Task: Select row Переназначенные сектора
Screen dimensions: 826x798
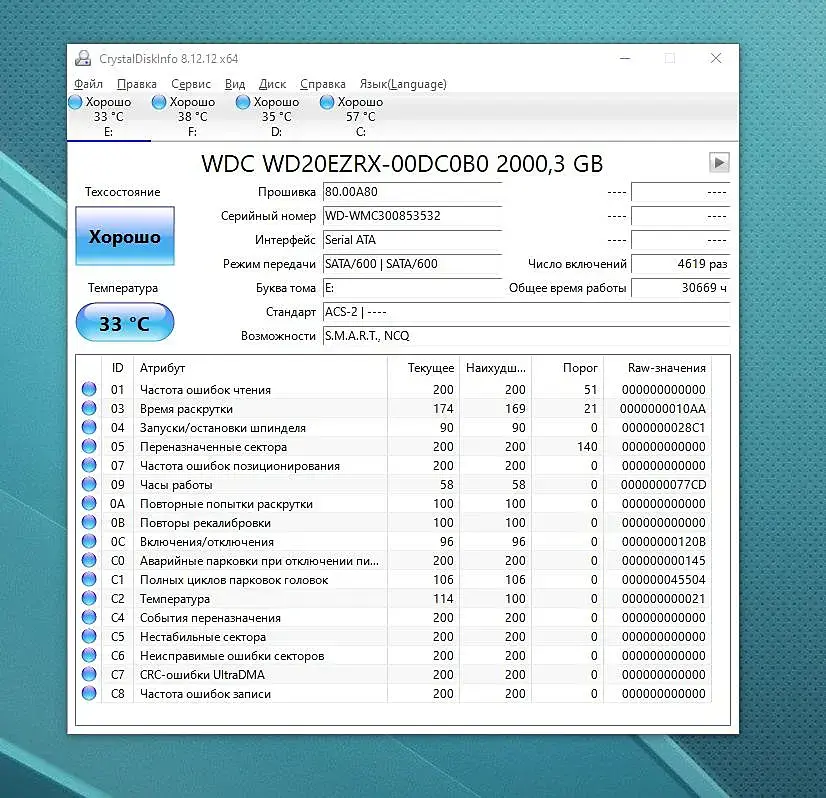Action: coord(394,447)
